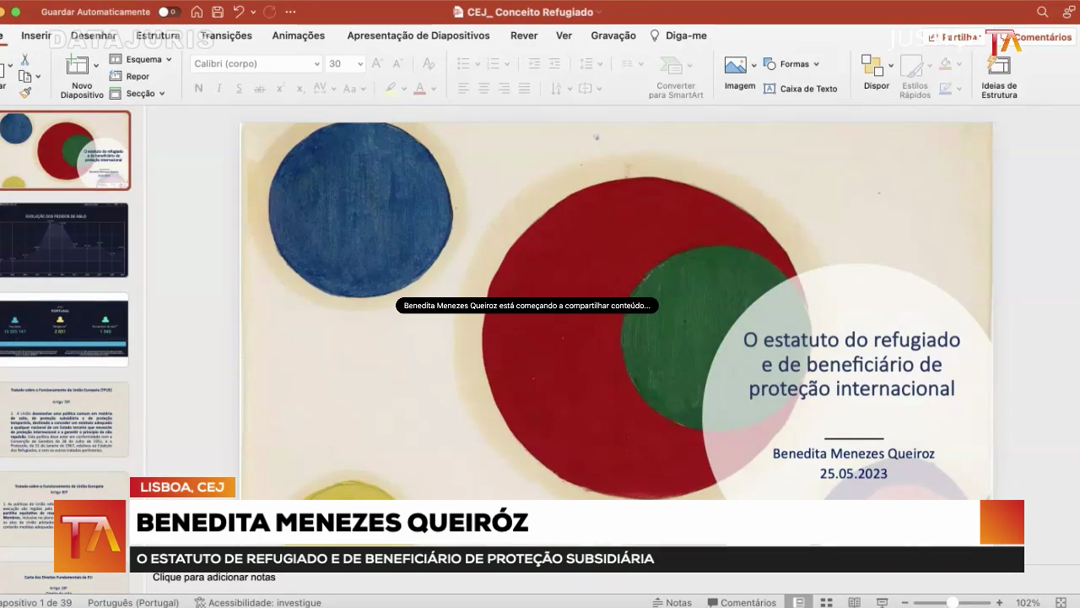This screenshot has height=608, width=1080.
Task: Open the font size 30 dropdown
Action: [x=360, y=64]
